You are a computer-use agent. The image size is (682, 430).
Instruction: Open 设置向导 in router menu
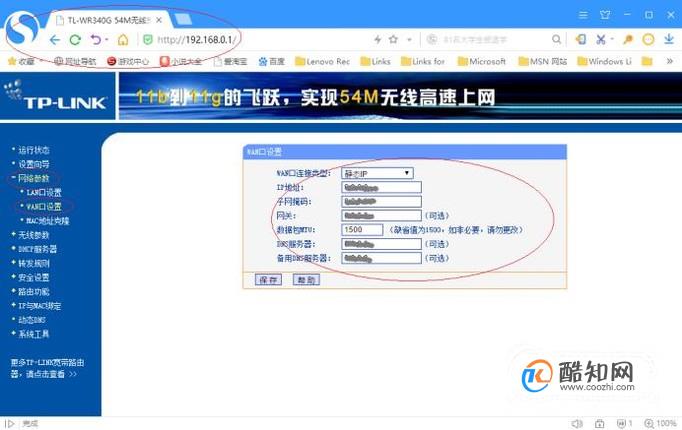[x=33, y=164]
